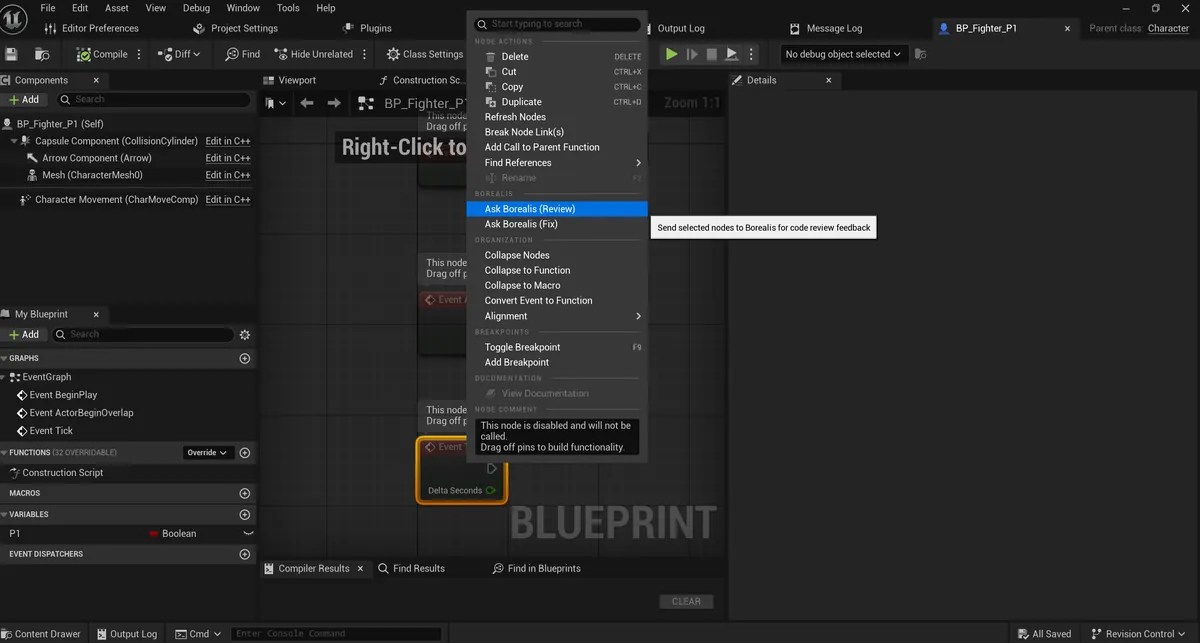
Task: Click Edit in C++ for Arrow Component
Action: point(228,158)
